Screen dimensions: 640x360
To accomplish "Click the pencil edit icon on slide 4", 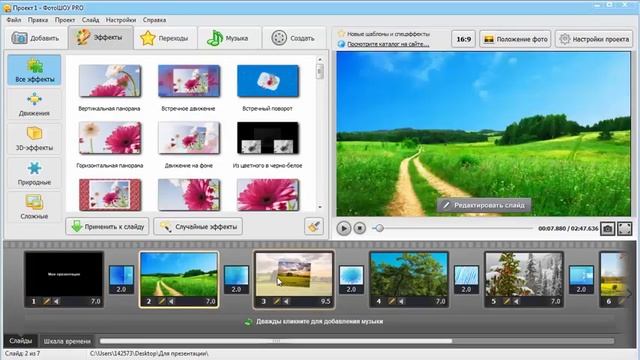I will (392, 301).
